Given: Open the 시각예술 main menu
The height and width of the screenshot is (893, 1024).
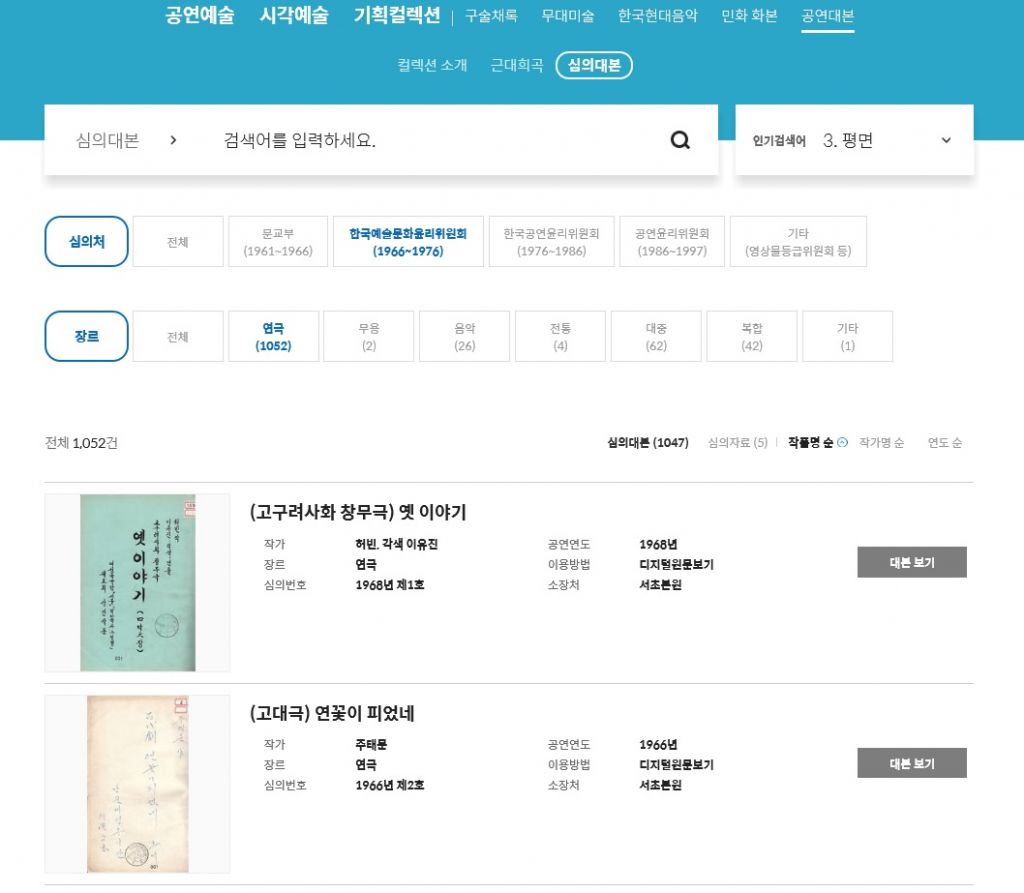Looking at the screenshot, I should tap(294, 16).
